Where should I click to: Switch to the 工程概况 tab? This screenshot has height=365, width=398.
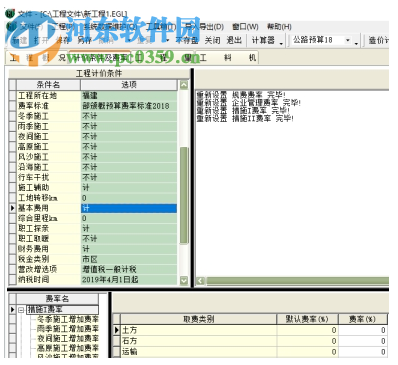pyautogui.click(x=37, y=58)
